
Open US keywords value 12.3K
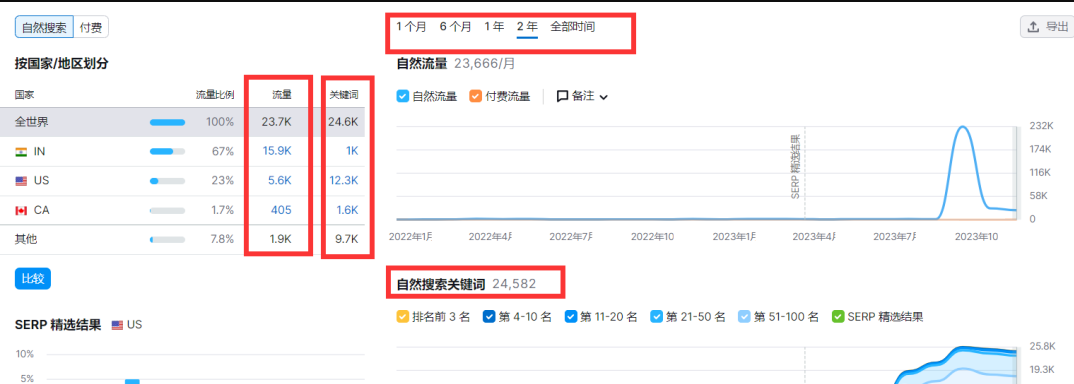tap(344, 181)
